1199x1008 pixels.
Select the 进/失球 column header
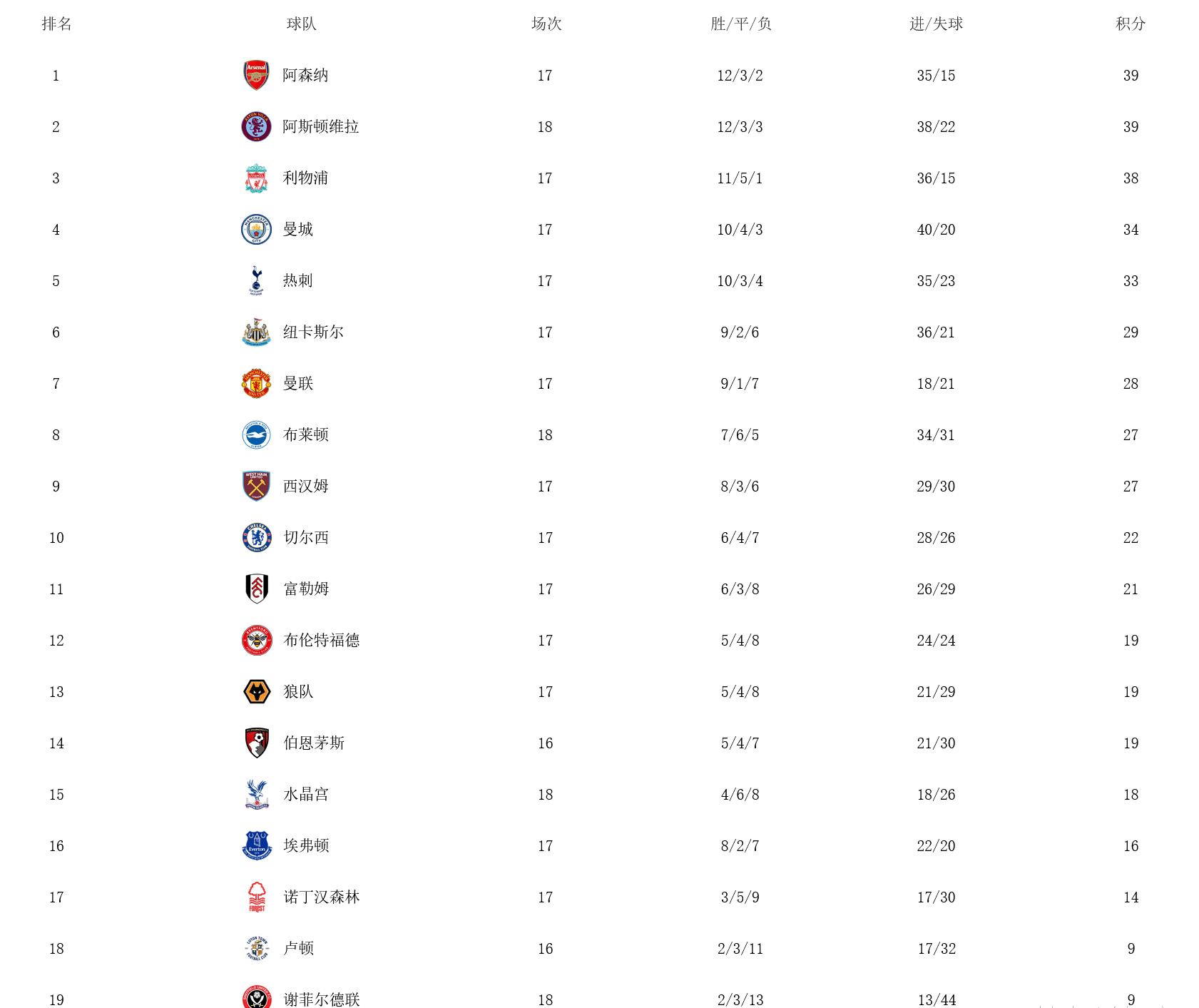click(x=936, y=24)
